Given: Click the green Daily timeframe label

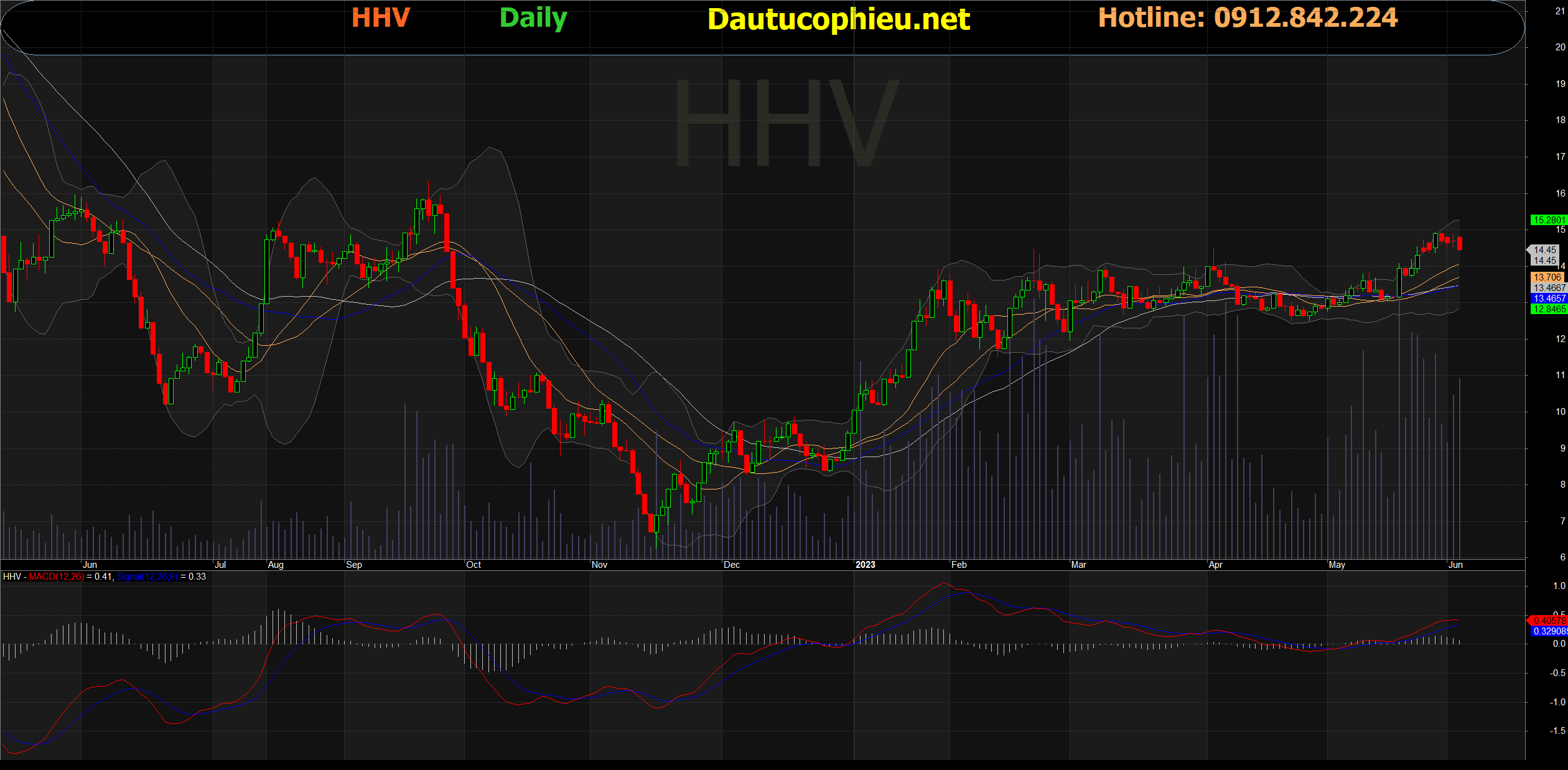Looking at the screenshot, I should coord(533,19).
